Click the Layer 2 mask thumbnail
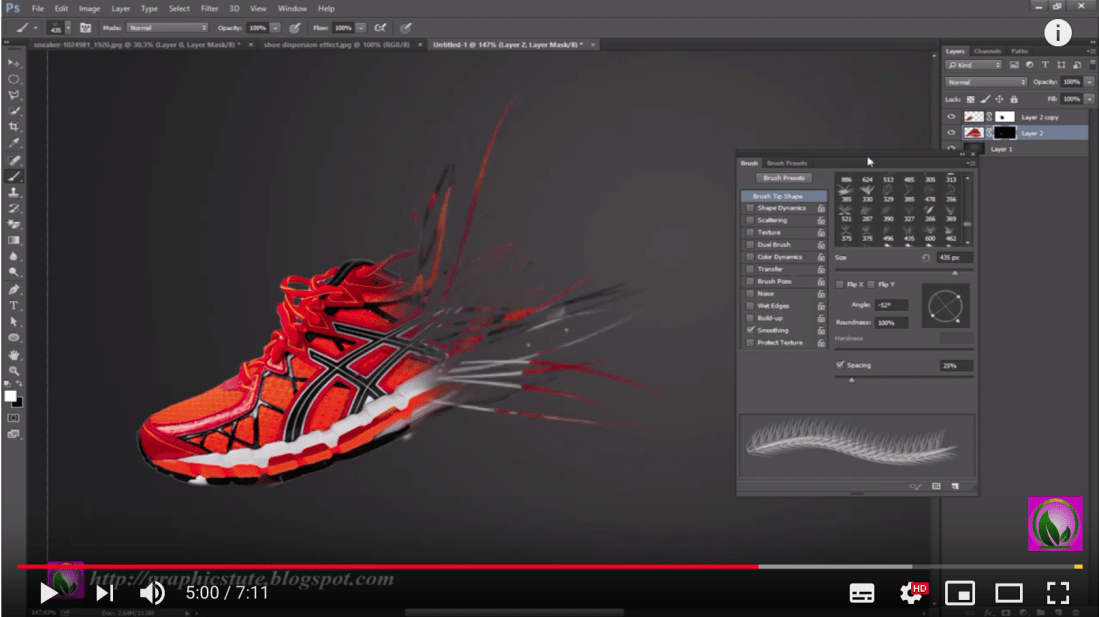 (1004, 132)
